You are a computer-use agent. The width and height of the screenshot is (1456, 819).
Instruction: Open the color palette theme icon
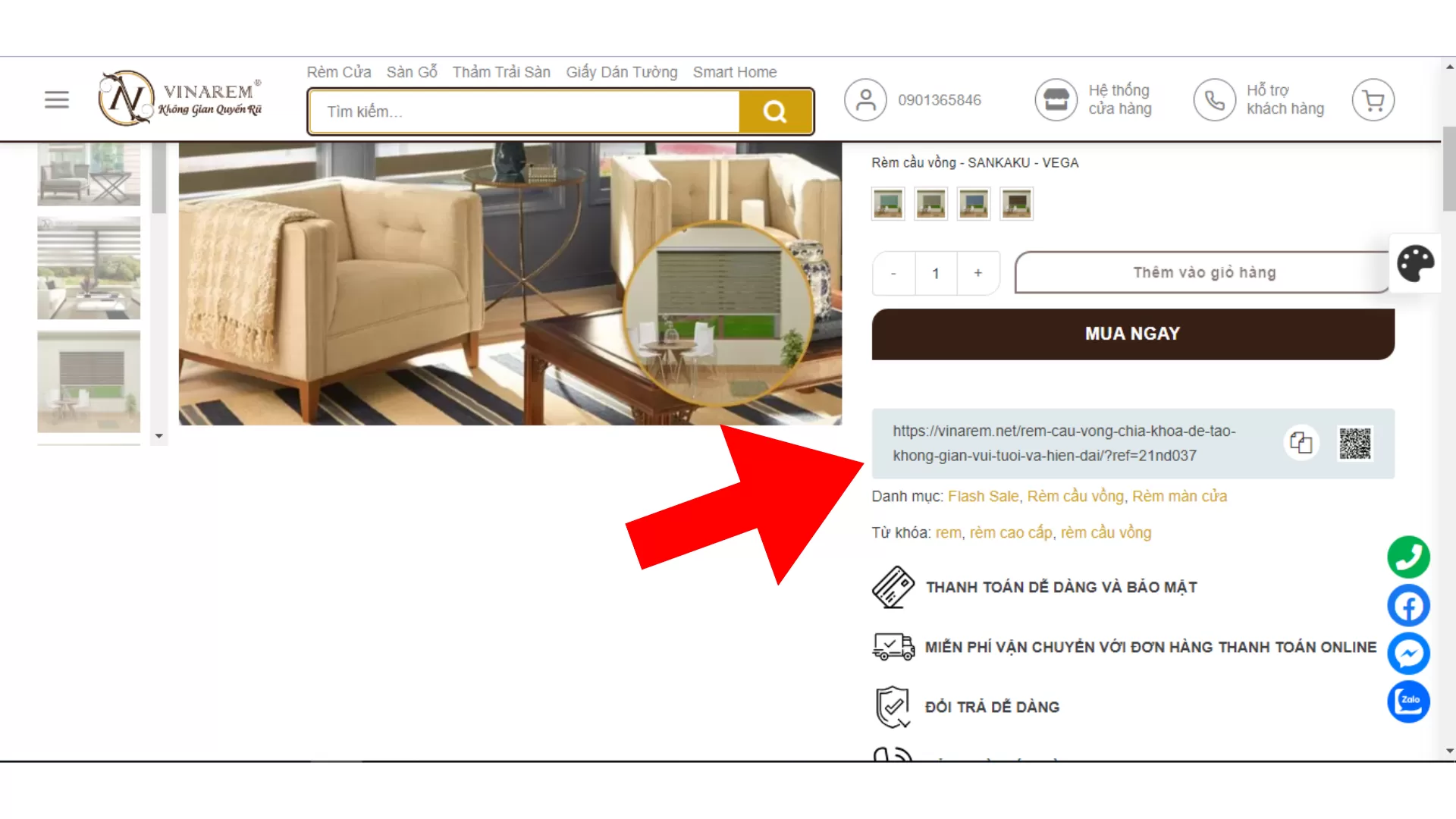(x=1415, y=264)
